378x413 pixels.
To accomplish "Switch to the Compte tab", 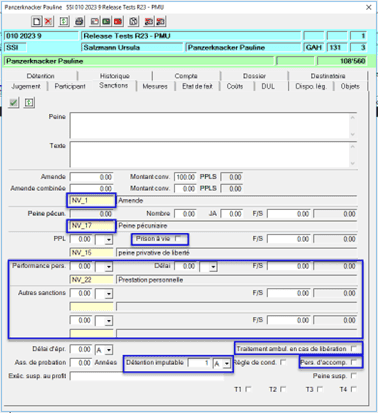I will (x=186, y=76).
